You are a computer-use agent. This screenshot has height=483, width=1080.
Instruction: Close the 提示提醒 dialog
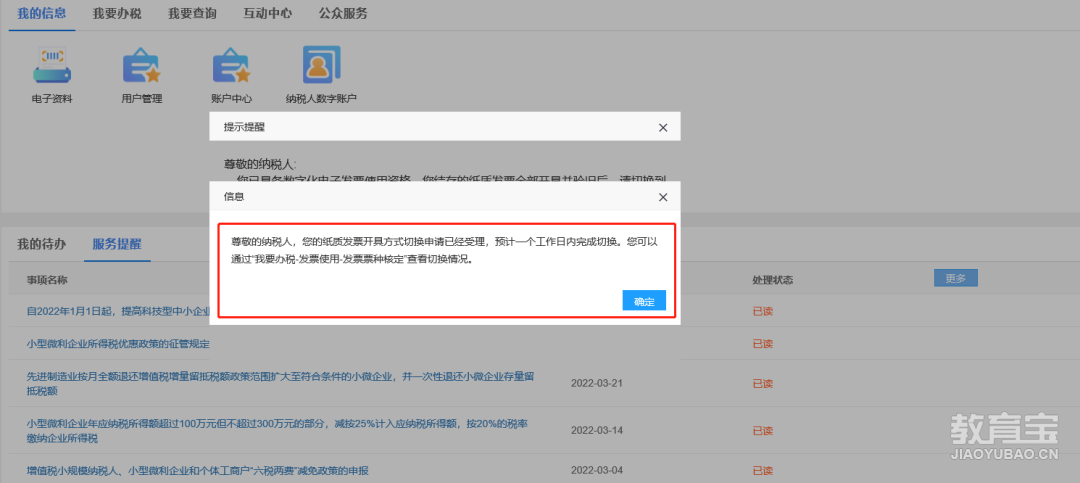coord(663,127)
